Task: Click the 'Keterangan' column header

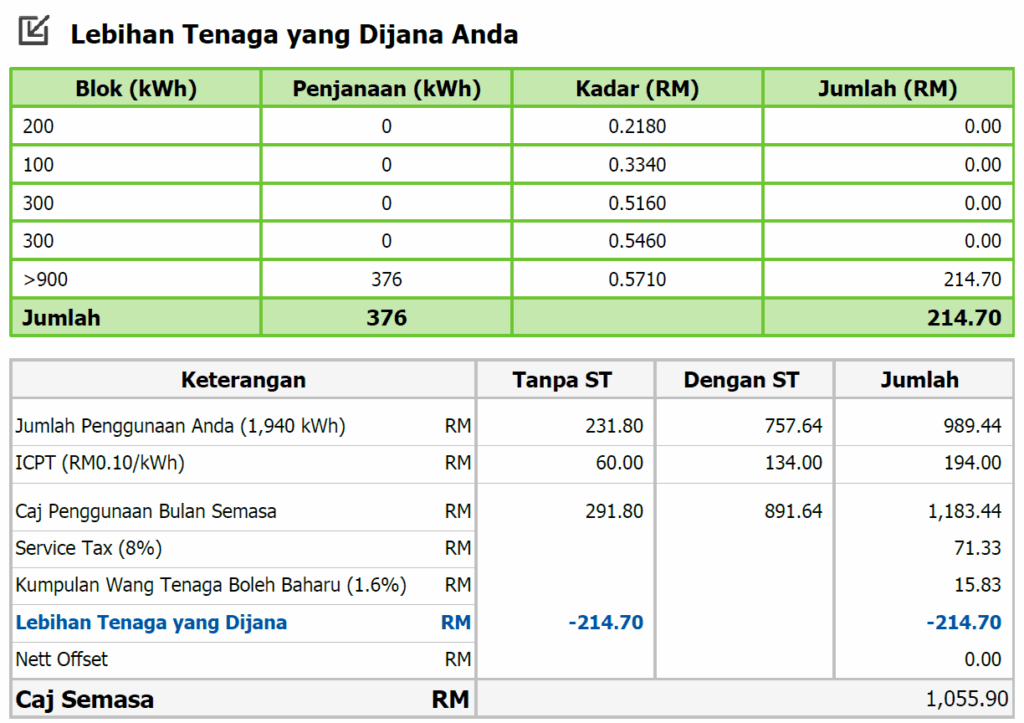Action: [243, 380]
